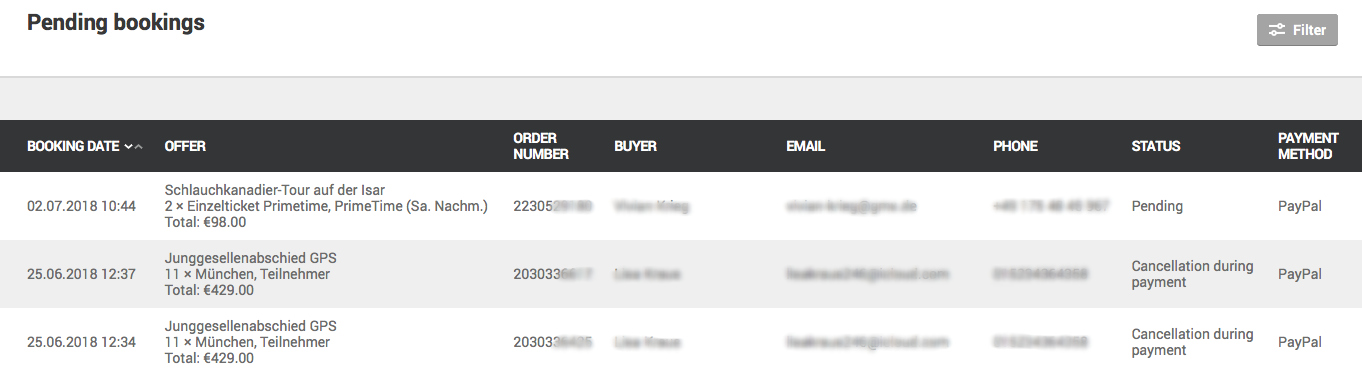Click the sliders icon in Filter button
Screen dimensions: 1362x376
pos(1277,30)
